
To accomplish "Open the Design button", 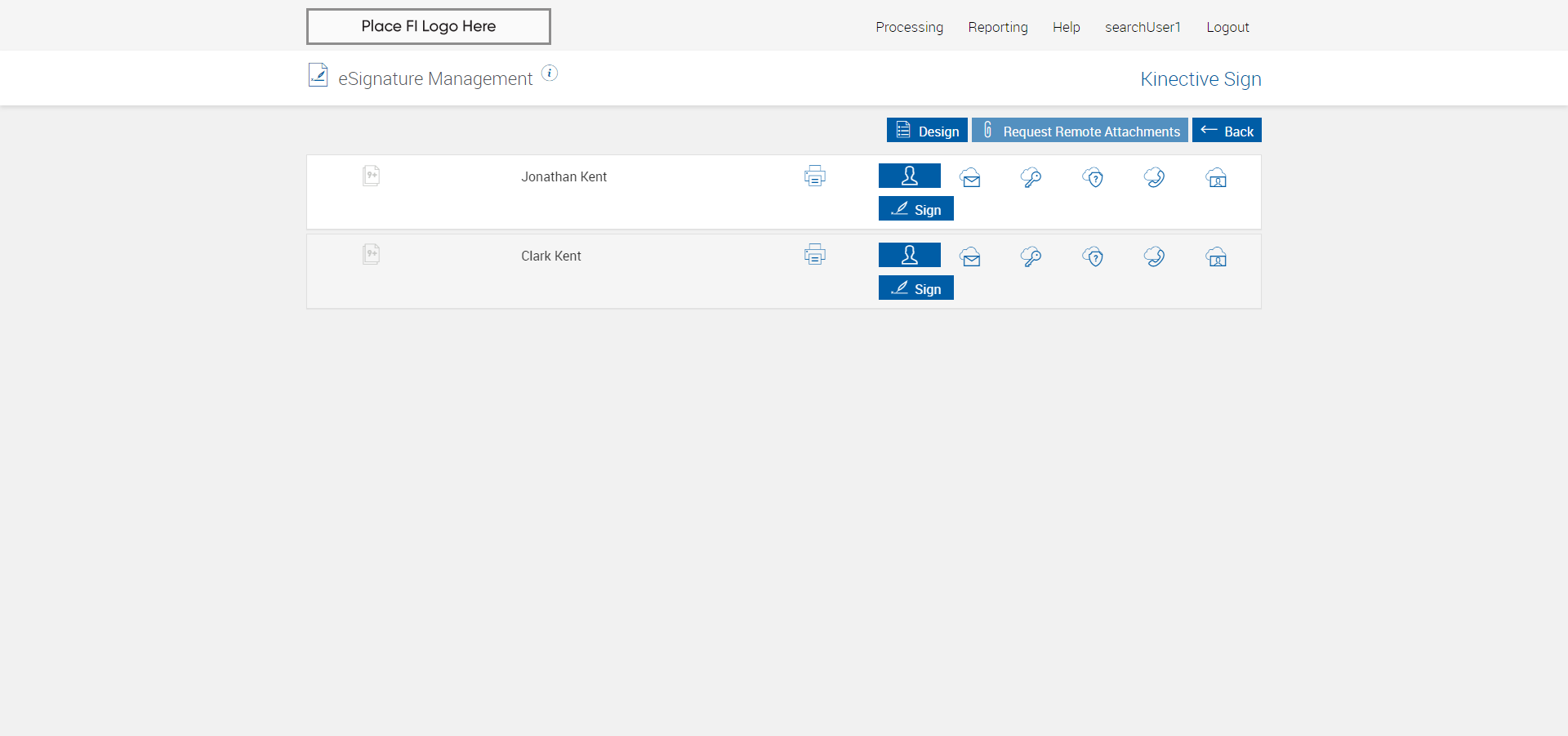I will pos(927,131).
